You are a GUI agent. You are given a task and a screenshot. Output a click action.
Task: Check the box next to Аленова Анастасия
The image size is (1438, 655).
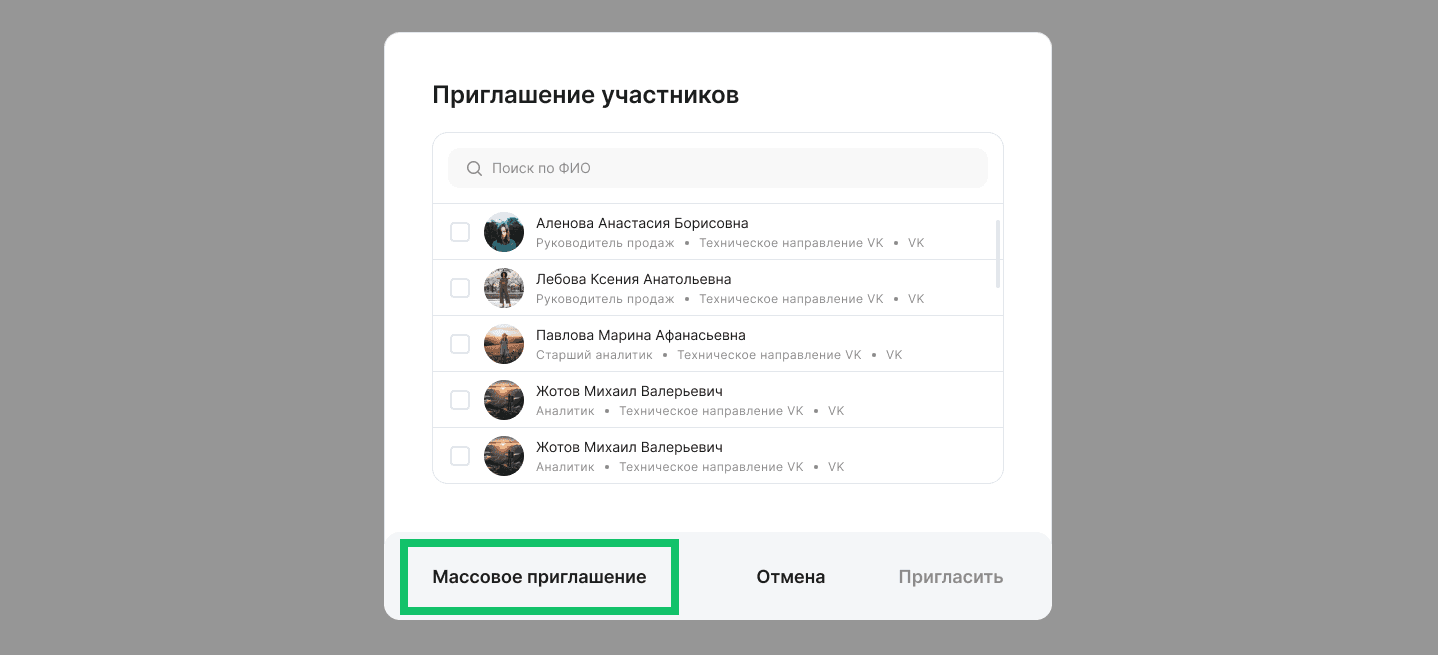pos(460,231)
